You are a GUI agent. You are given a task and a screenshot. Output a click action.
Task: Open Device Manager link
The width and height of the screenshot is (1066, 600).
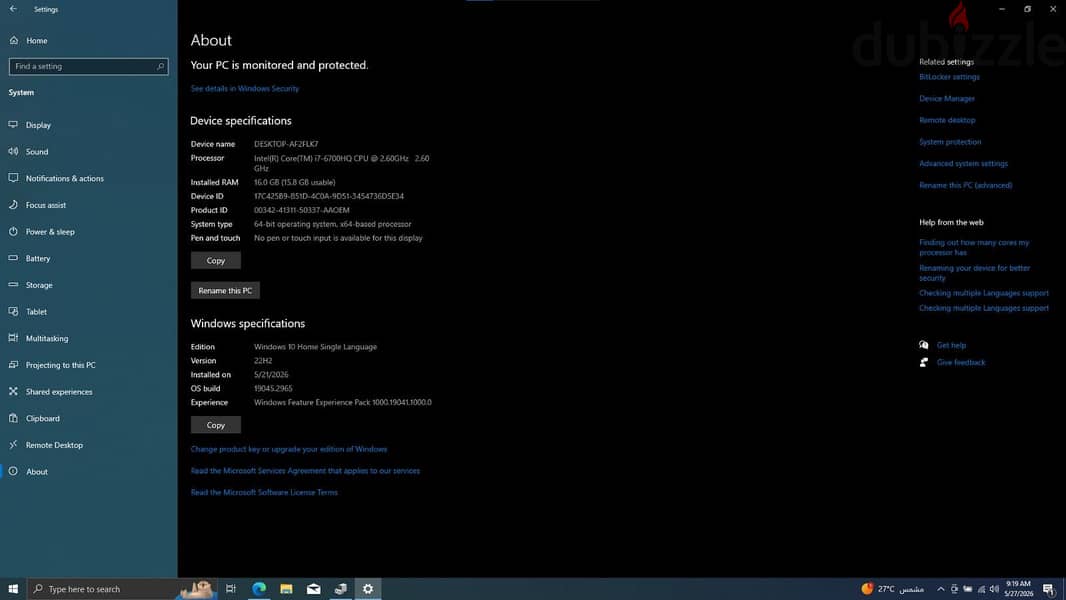(947, 99)
